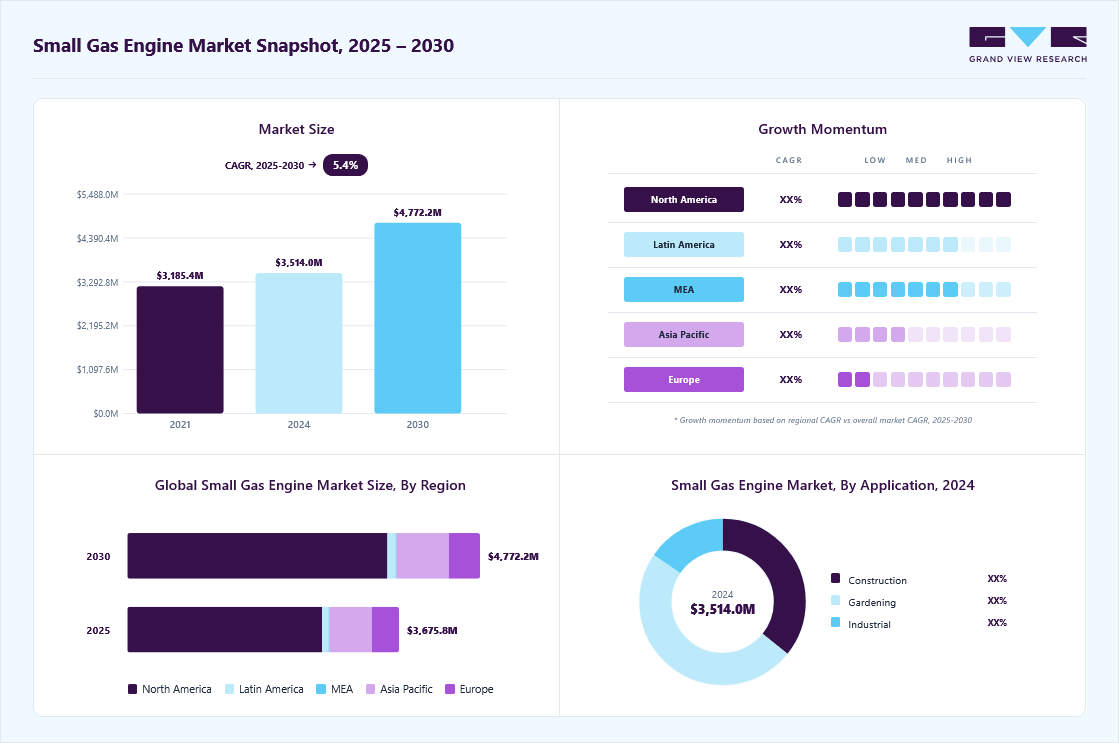Click the Asia Pacific legend swatch

pos(371,689)
